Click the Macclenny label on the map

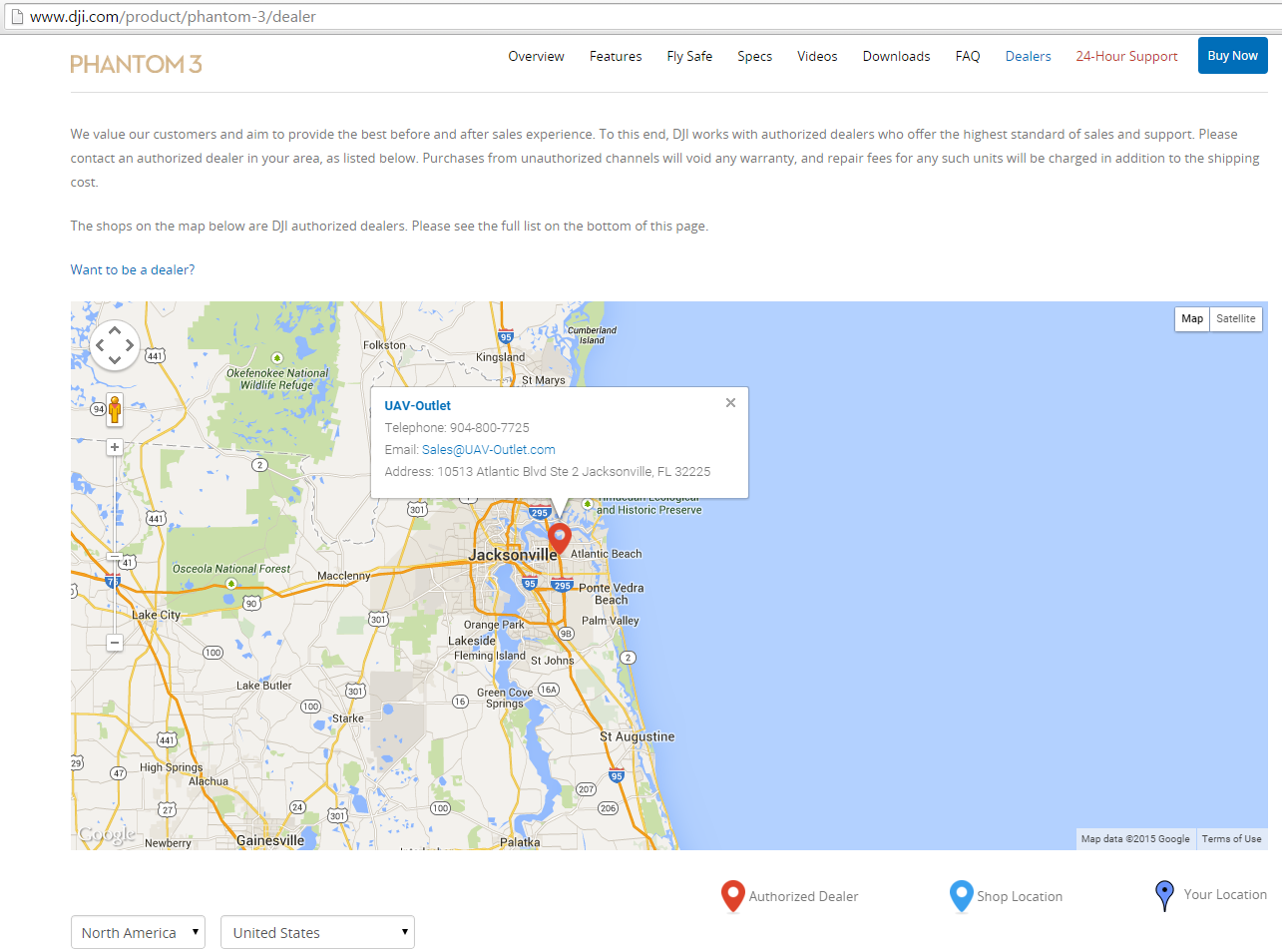click(x=343, y=576)
